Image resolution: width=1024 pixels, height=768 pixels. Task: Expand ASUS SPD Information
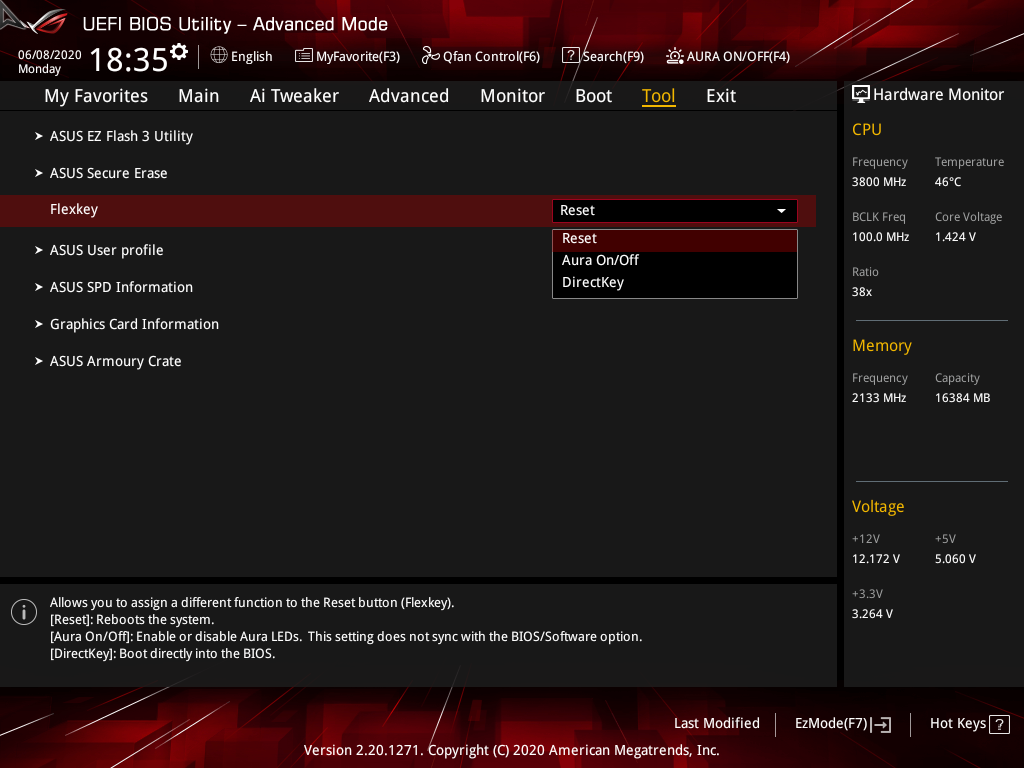pos(121,287)
